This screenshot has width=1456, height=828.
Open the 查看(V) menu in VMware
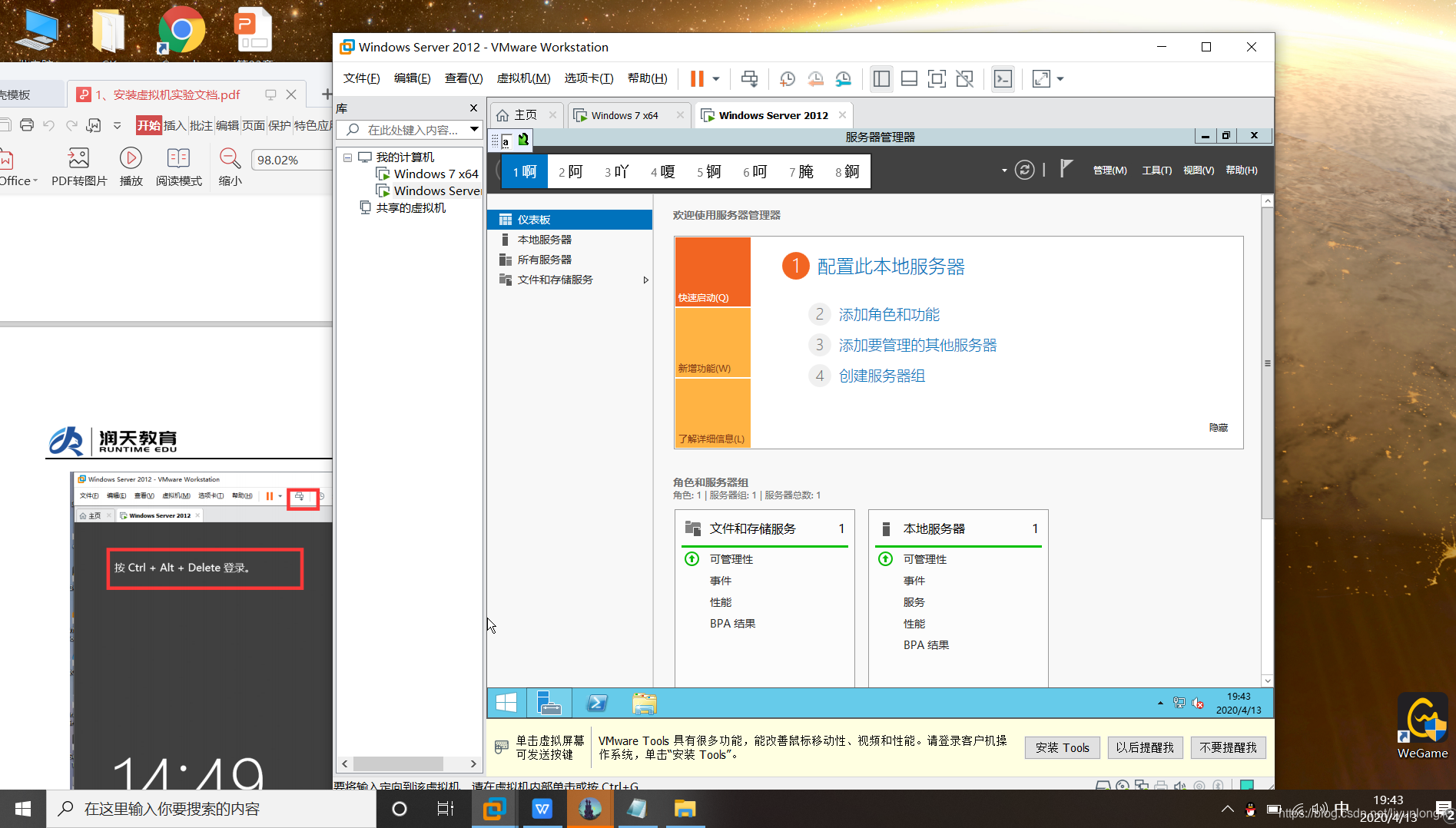(463, 78)
